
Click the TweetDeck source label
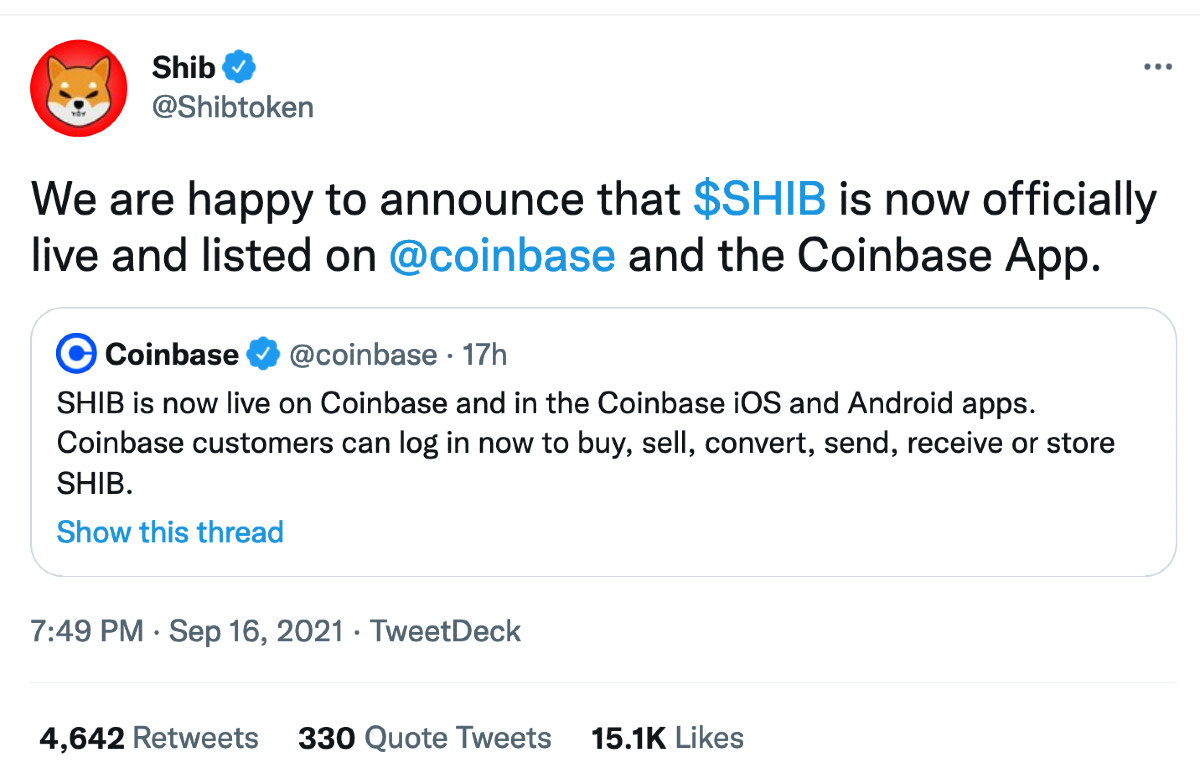(x=445, y=631)
